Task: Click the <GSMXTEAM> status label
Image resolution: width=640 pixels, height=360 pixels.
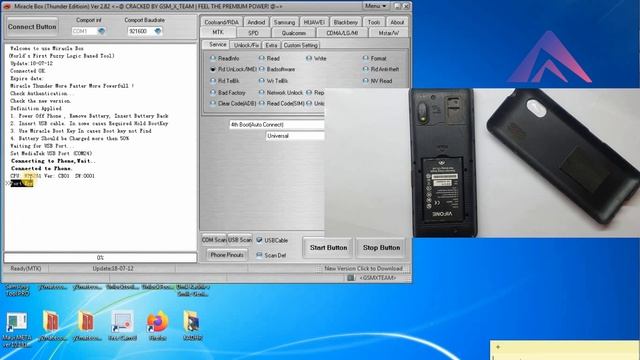Action: tap(378, 278)
